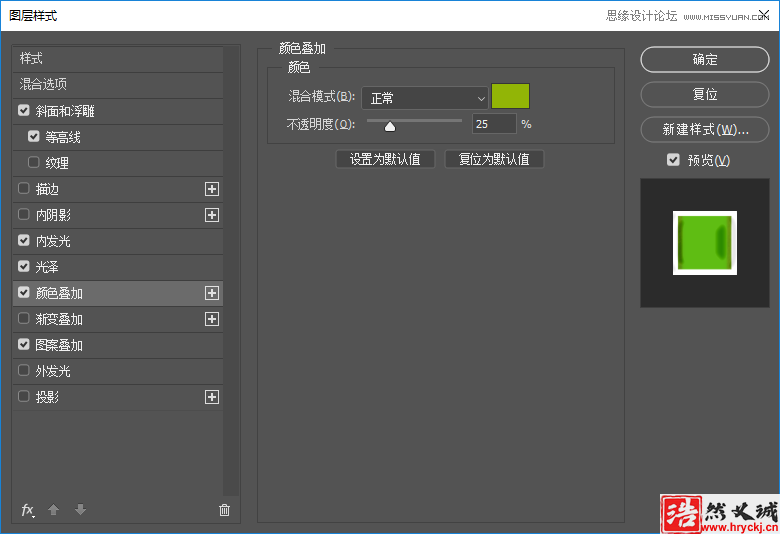Toggle the Preview (预览) checkbox
This screenshot has height=534, width=780.
673,160
